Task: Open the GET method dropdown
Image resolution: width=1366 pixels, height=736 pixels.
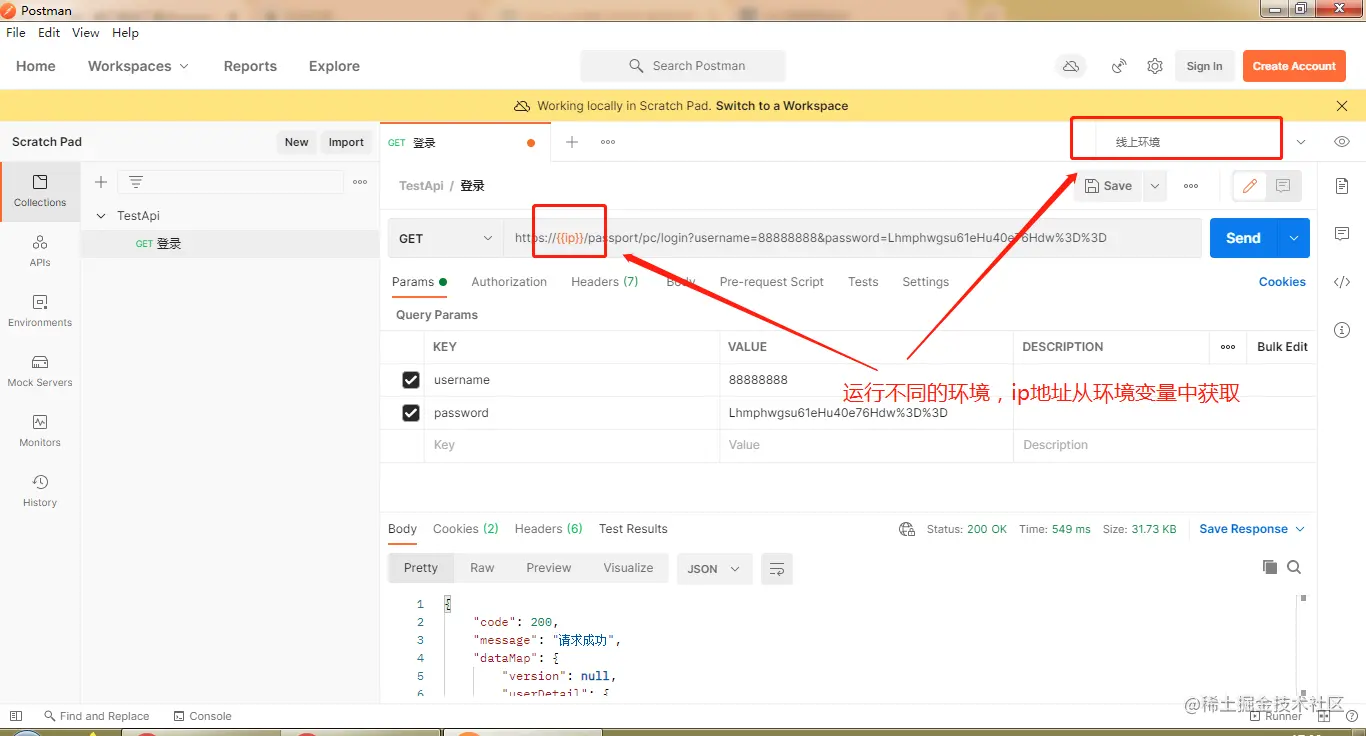Action: (446, 238)
